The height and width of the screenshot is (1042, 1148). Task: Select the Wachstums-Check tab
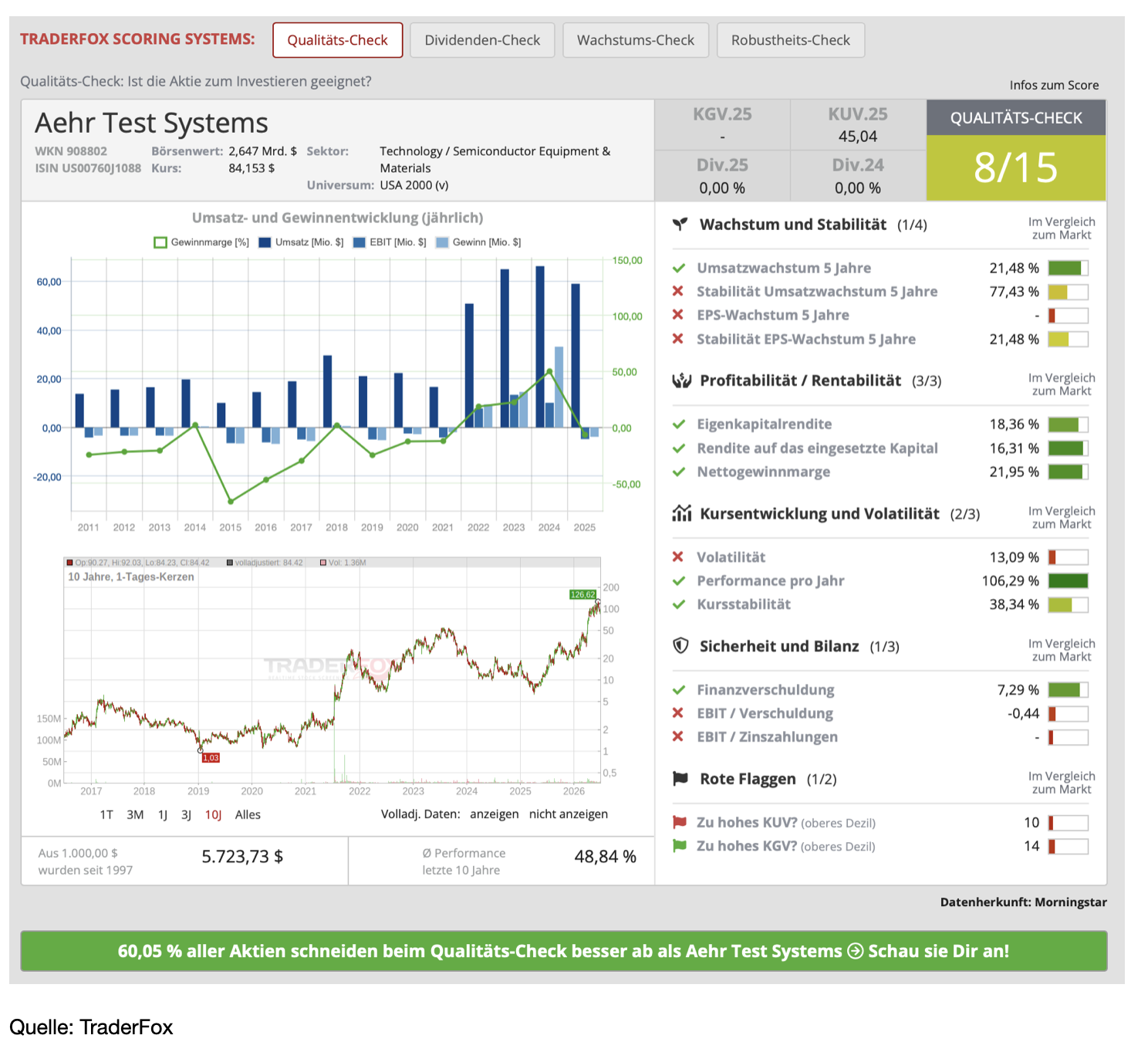click(x=636, y=40)
